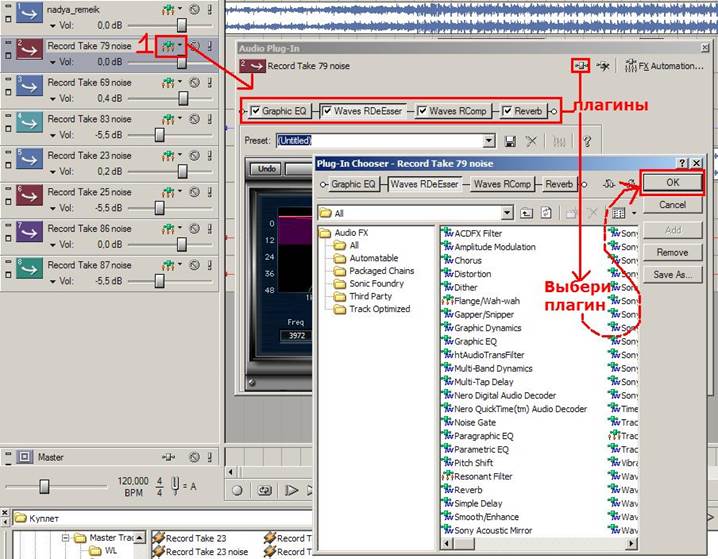This screenshot has width=718, height=559.
Task: Click the metronome tuning fork icon
Action: coord(175,485)
